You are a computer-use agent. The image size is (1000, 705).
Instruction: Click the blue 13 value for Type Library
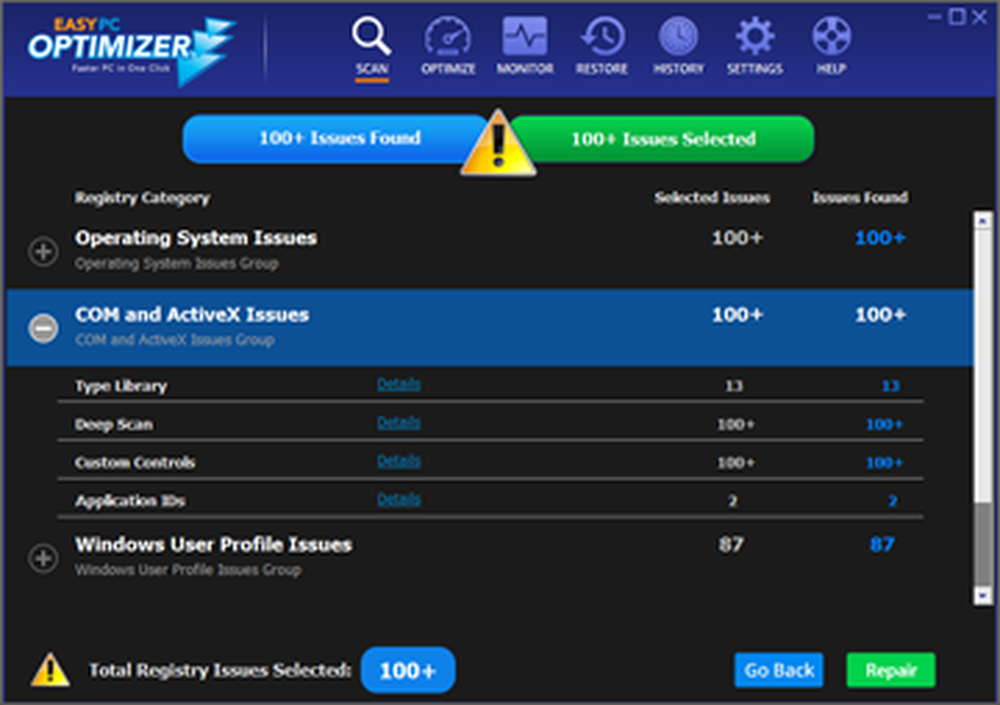click(x=890, y=386)
